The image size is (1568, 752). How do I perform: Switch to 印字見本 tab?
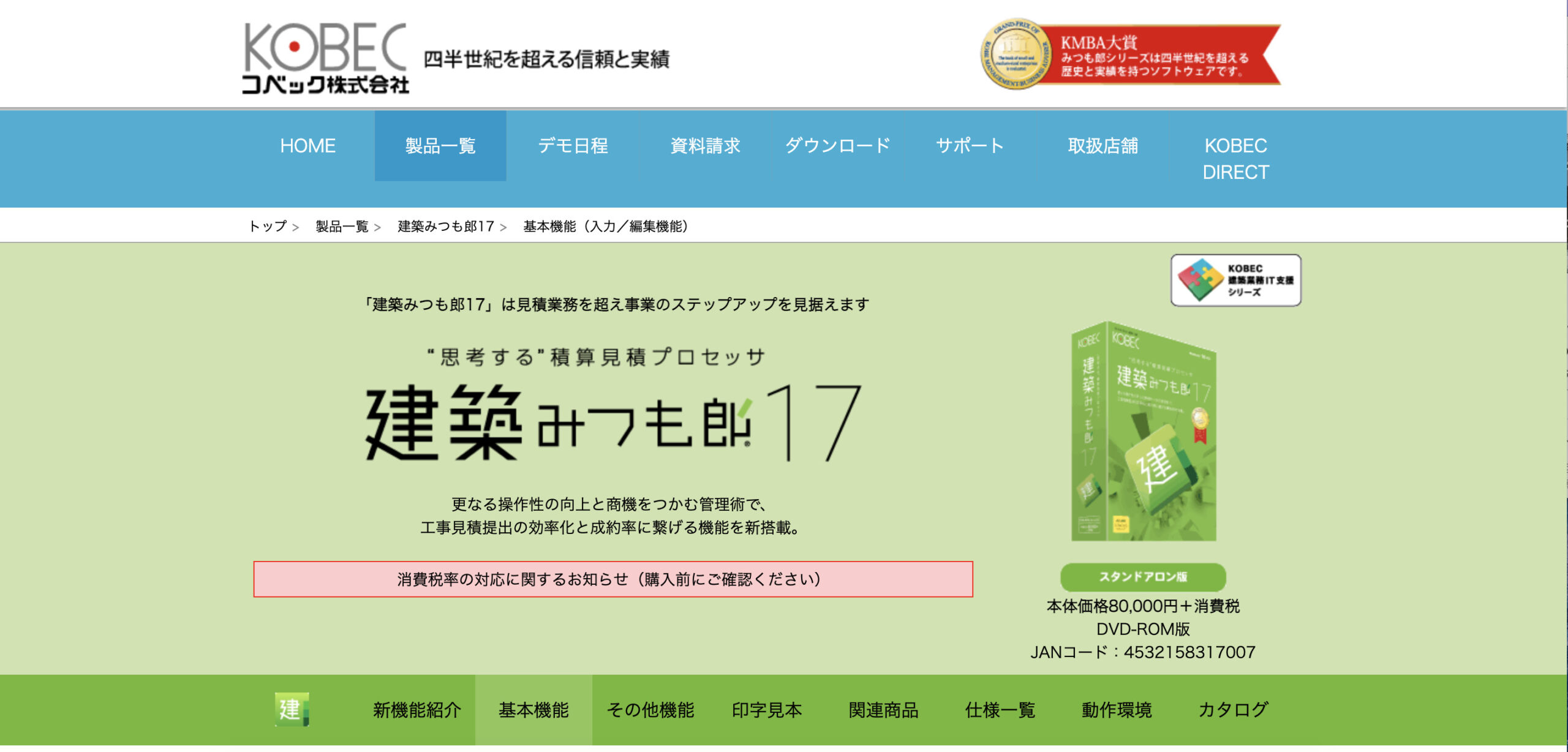[x=767, y=710]
